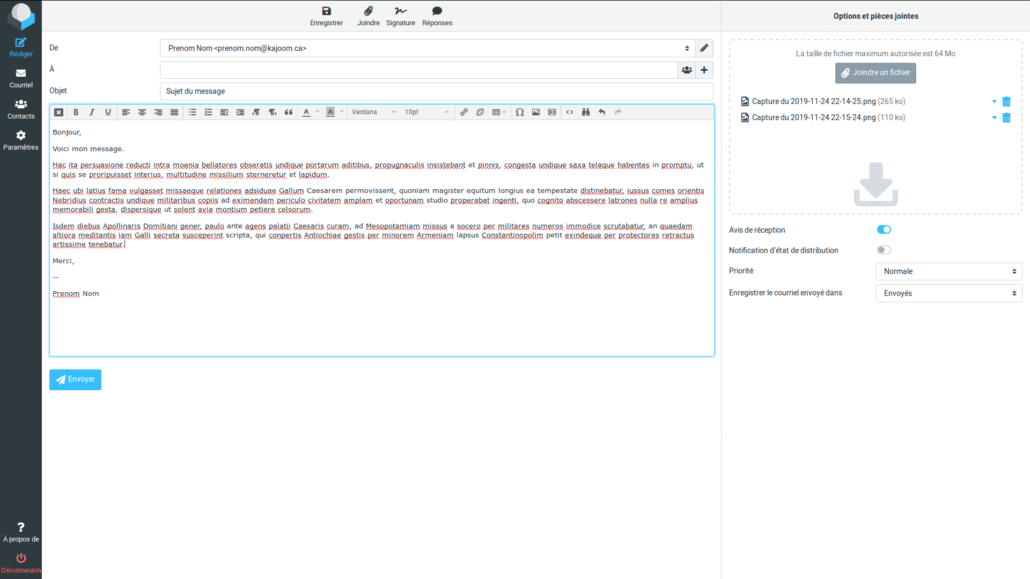Open the Signature tool
Viewport: 1030px width, 579px height.
(x=401, y=16)
